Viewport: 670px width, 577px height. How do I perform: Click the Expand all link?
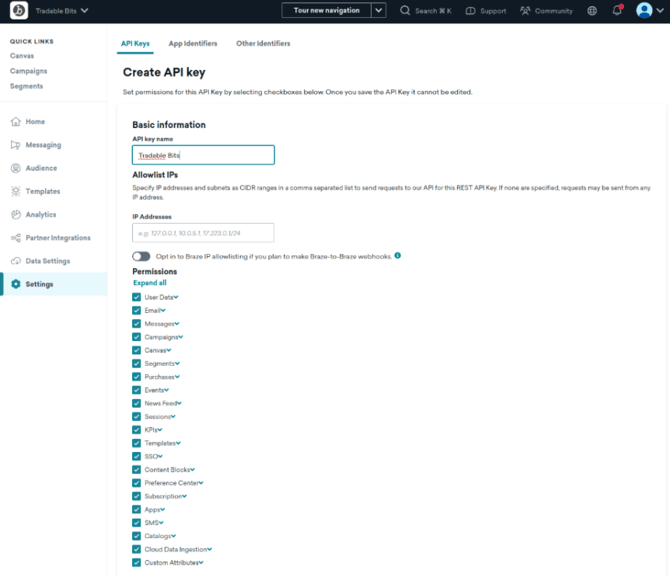tap(149, 283)
